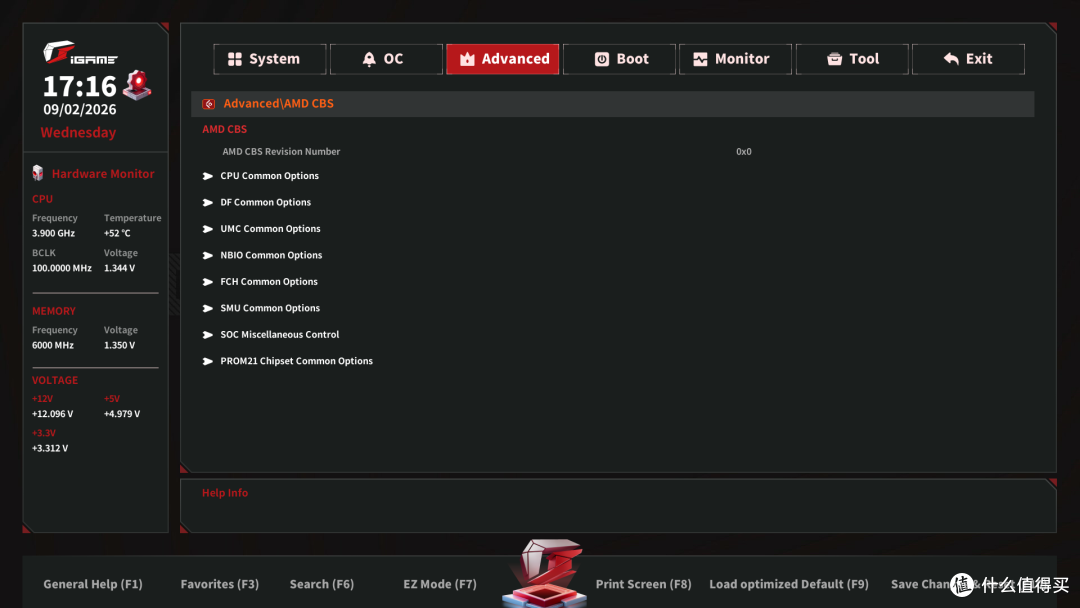
Task: Click the Hardware Monitor icon
Action: point(38,173)
